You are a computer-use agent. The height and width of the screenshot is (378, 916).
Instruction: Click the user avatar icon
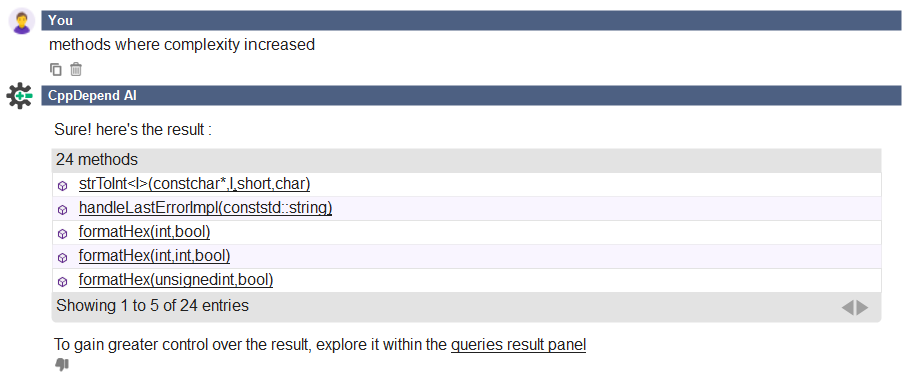tap(22, 22)
